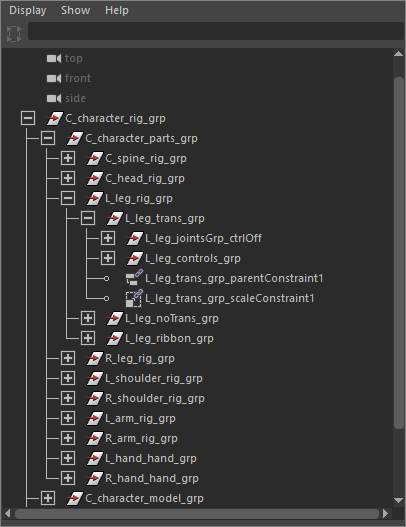Select the front camera row text

(78, 78)
